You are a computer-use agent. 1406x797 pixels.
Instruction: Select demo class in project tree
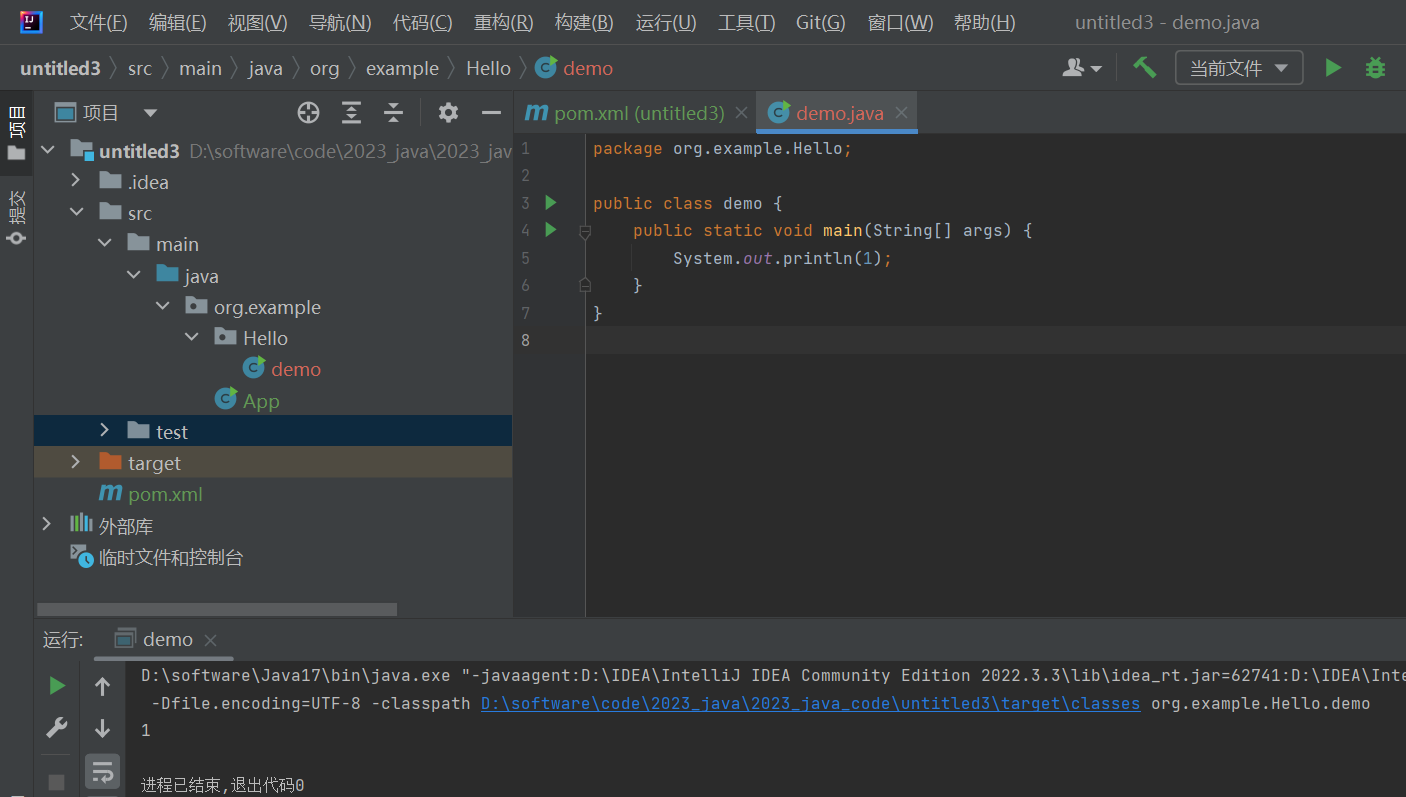point(296,369)
